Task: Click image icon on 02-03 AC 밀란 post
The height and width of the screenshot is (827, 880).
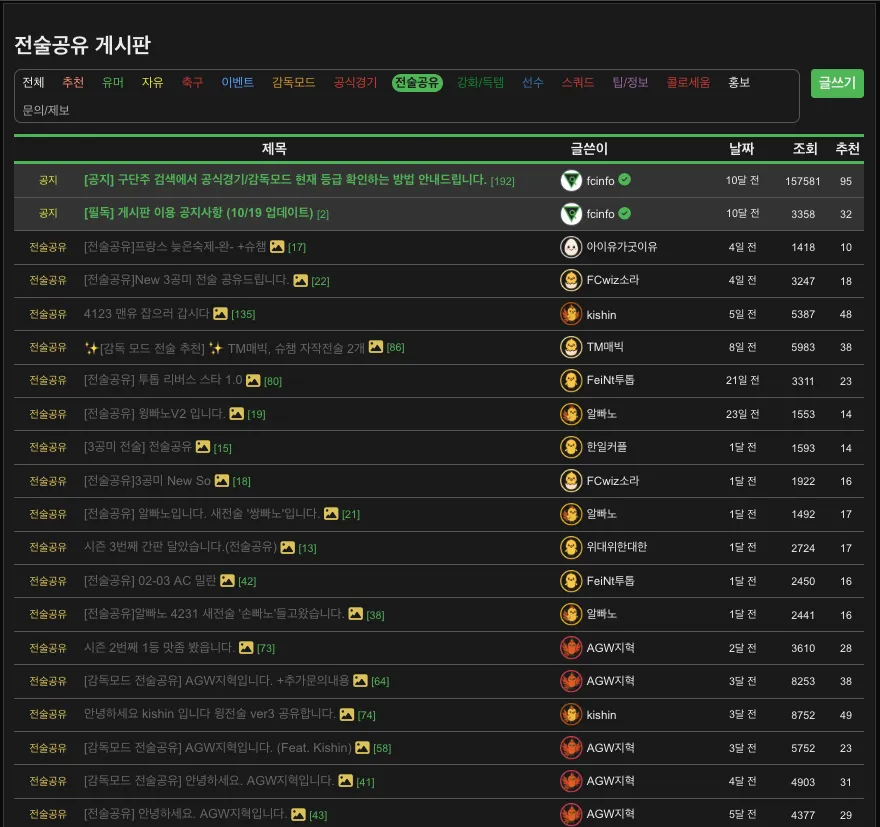Action: [x=227, y=581]
